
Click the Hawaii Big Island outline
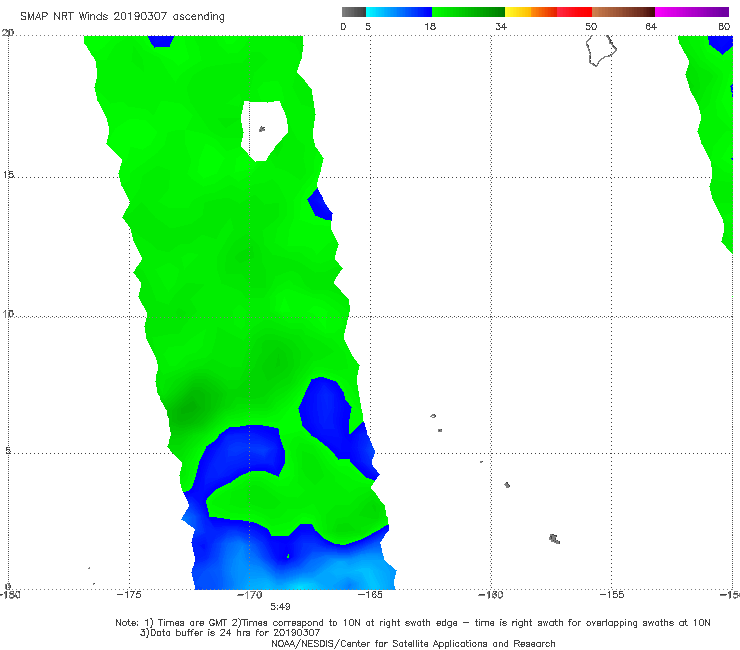(x=601, y=51)
